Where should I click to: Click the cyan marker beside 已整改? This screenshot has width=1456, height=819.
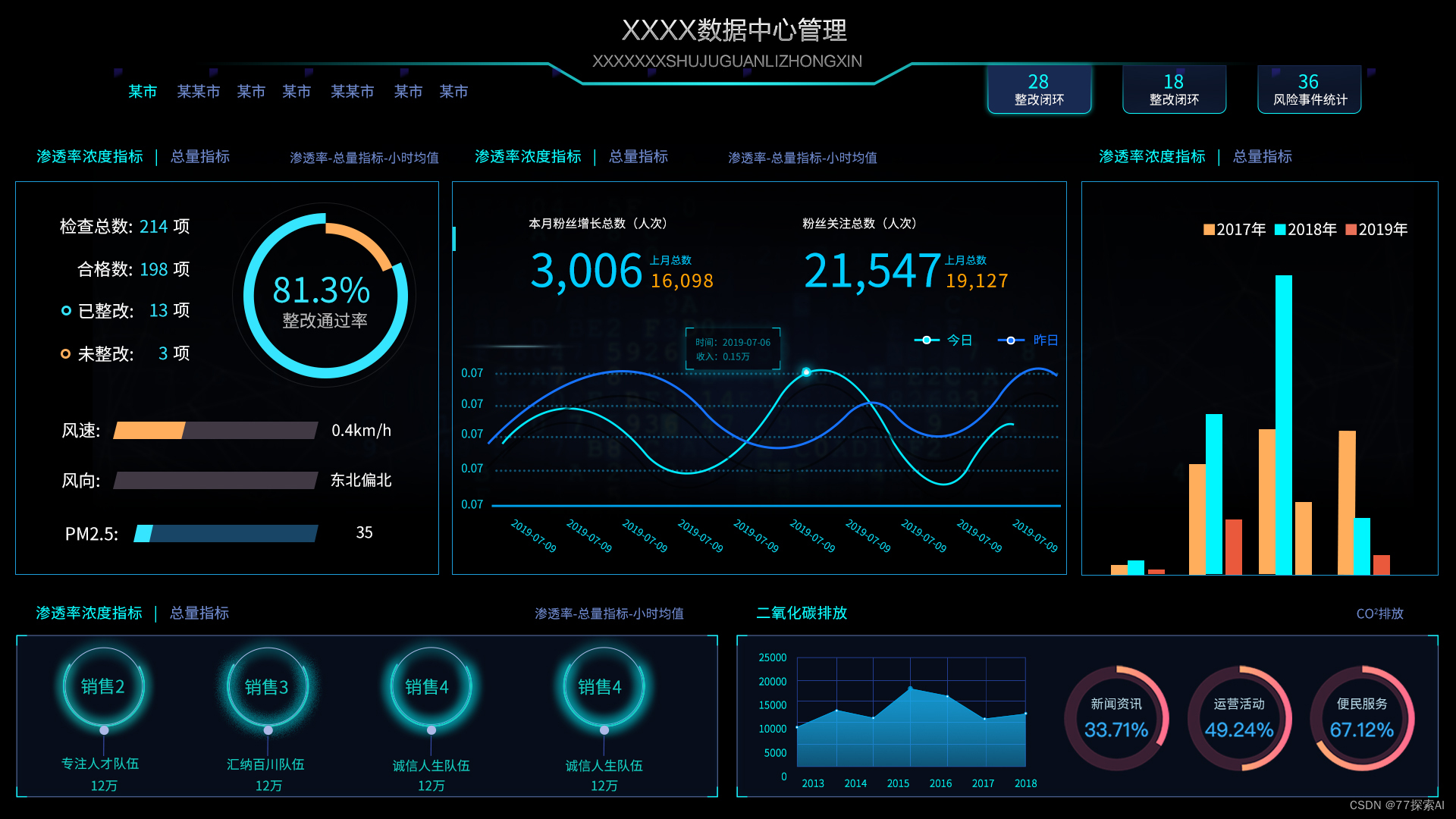point(66,310)
